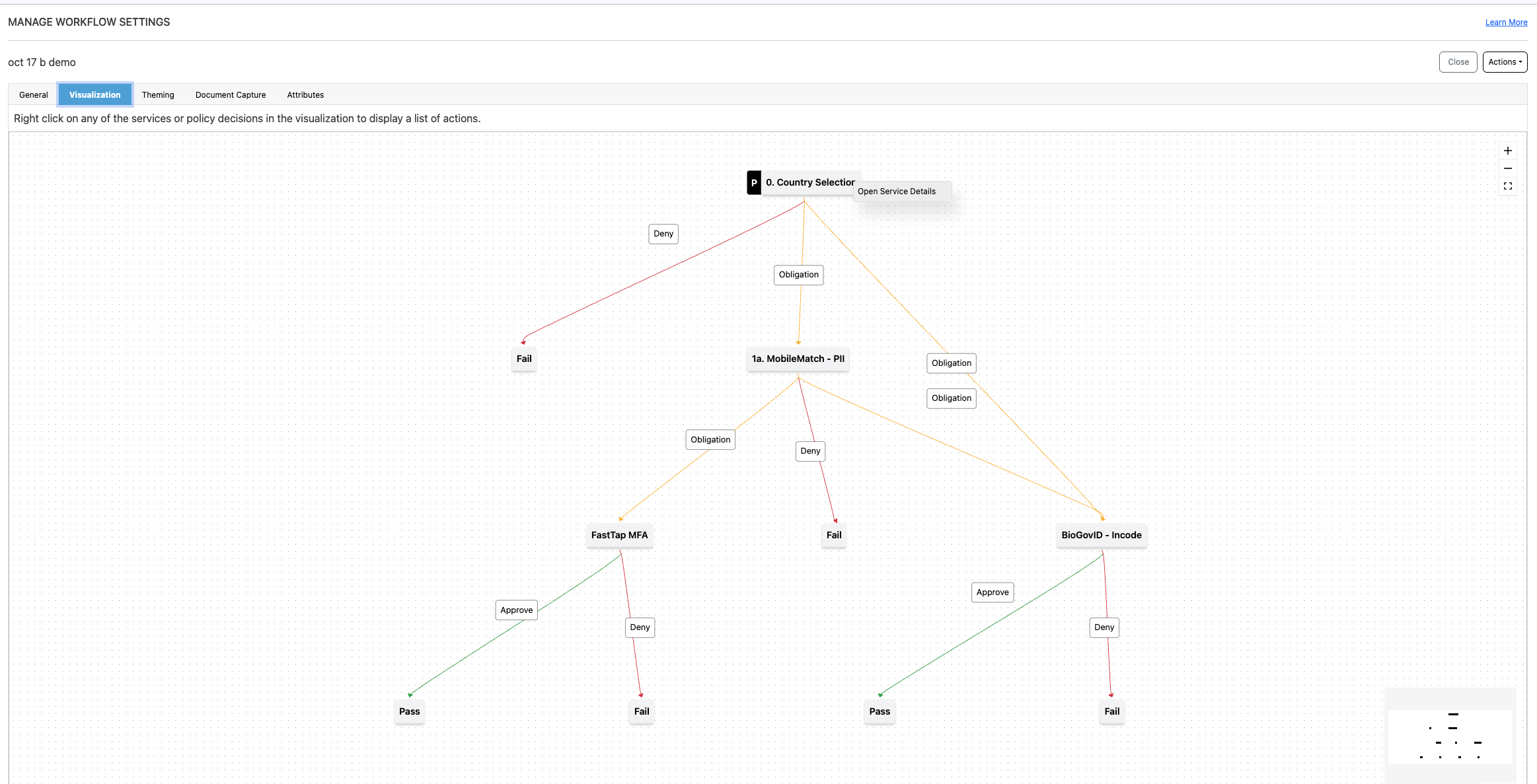Switch to the Theming tab
This screenshot has width=1537, height=784.
(x=158, y=95)
